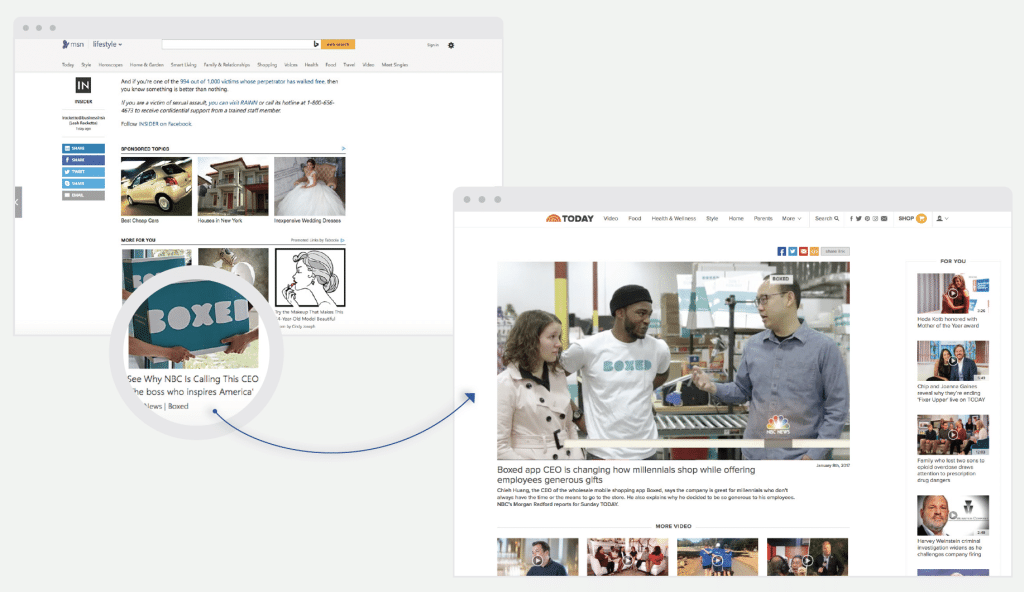Image resolution: width=1024 pixels, height=592 pixels.
Task: Open MSN settings gear icon
Action: click(x=451, y=45)
